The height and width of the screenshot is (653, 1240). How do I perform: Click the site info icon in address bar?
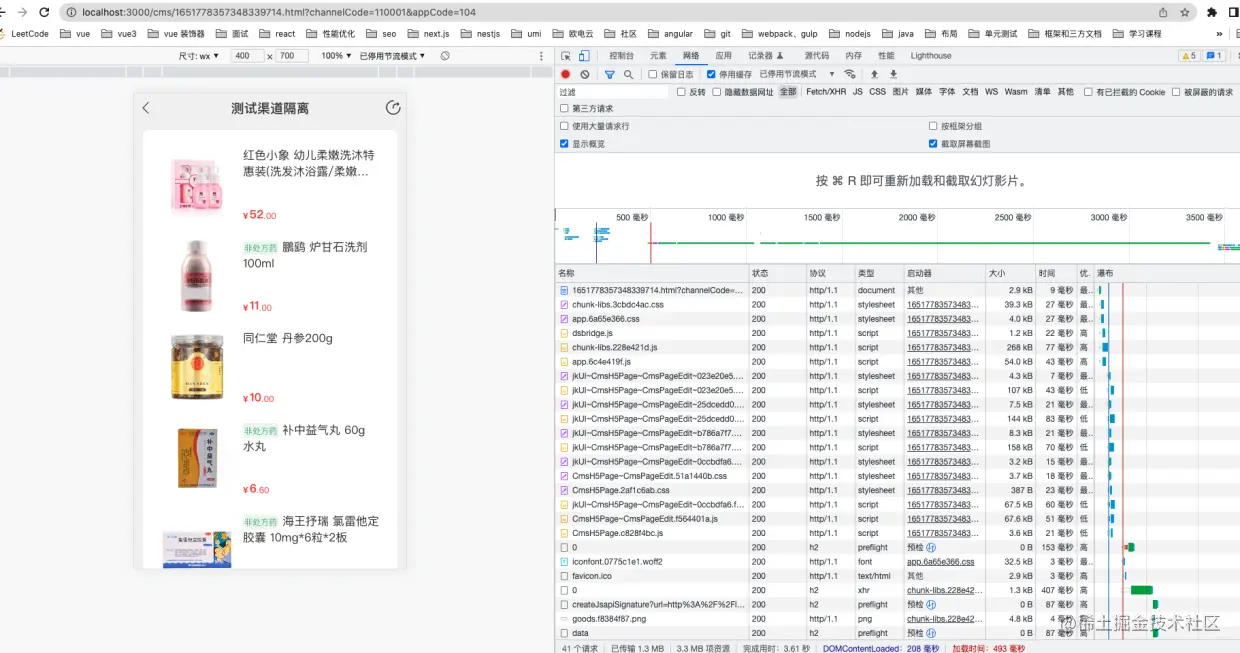72,12
